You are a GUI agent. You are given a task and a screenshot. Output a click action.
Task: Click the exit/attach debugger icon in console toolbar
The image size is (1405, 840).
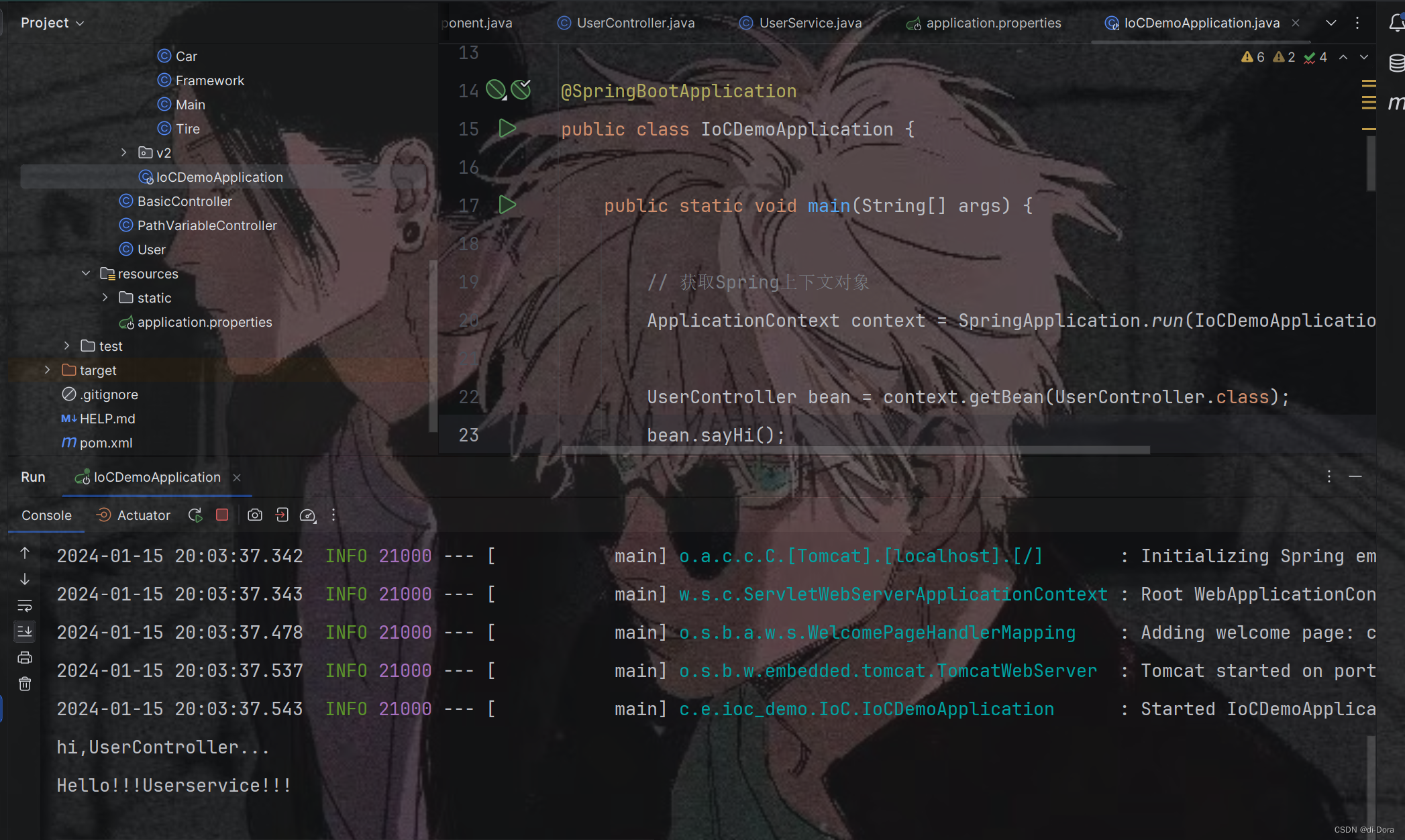(282, 515)
